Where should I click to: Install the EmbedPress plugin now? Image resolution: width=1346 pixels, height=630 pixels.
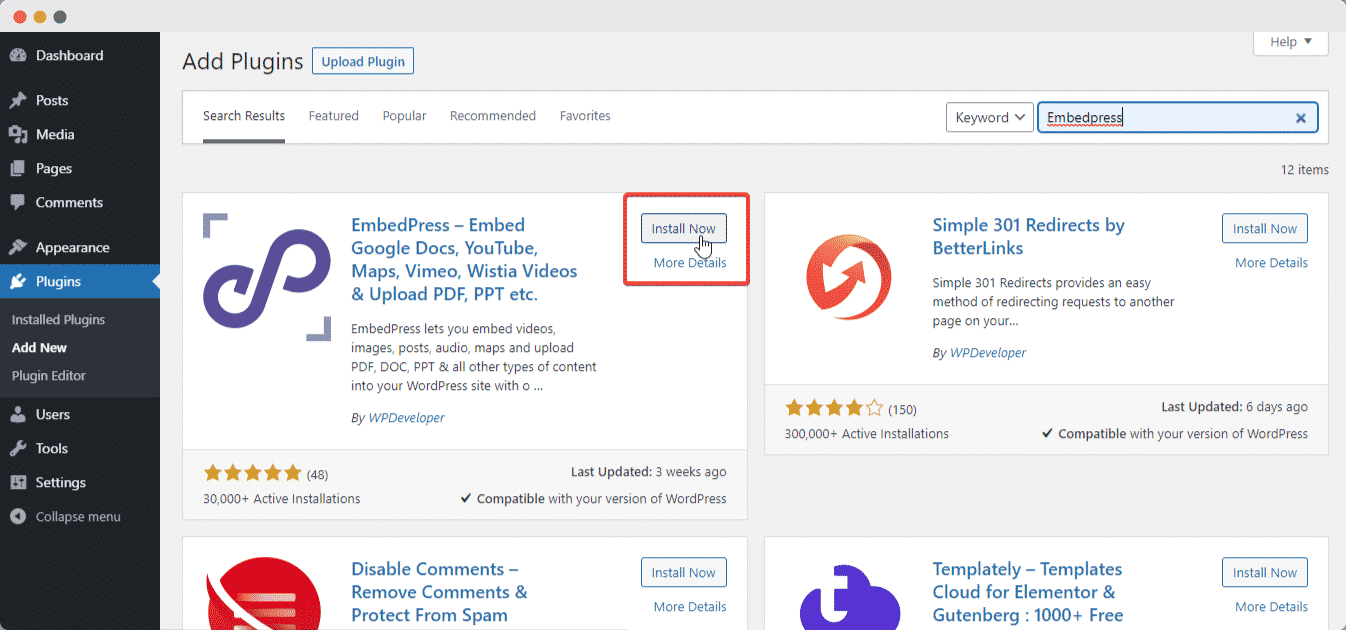(x=683, y=229)
